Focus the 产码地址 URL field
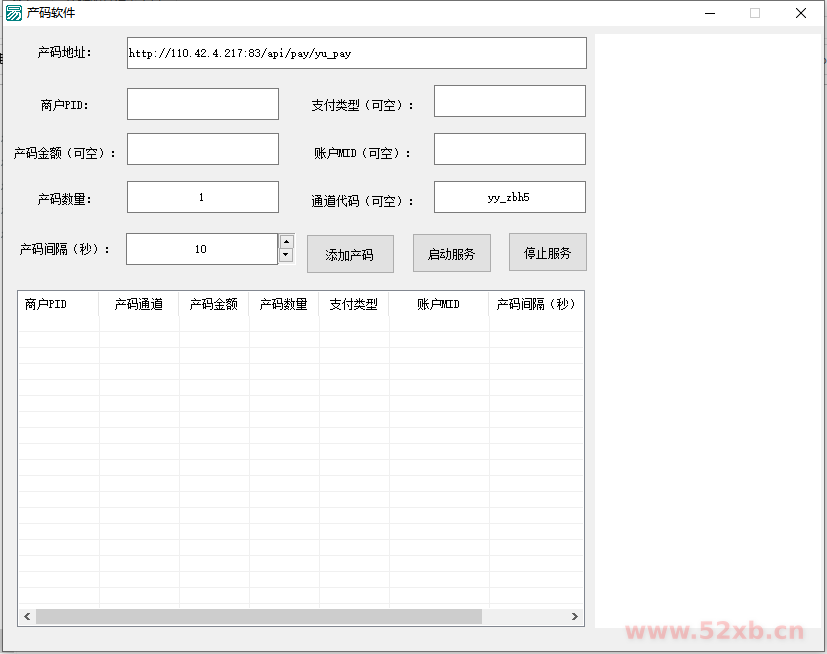 click(356, 53)
